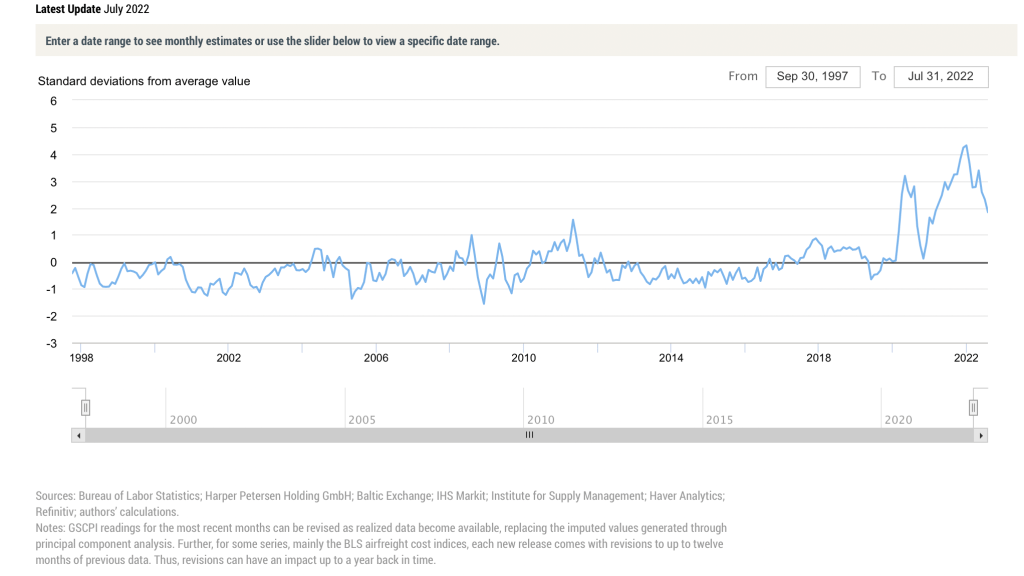1024x576 pixels.
Task: Click the left range slider handle
Action: tap(86, 407)
